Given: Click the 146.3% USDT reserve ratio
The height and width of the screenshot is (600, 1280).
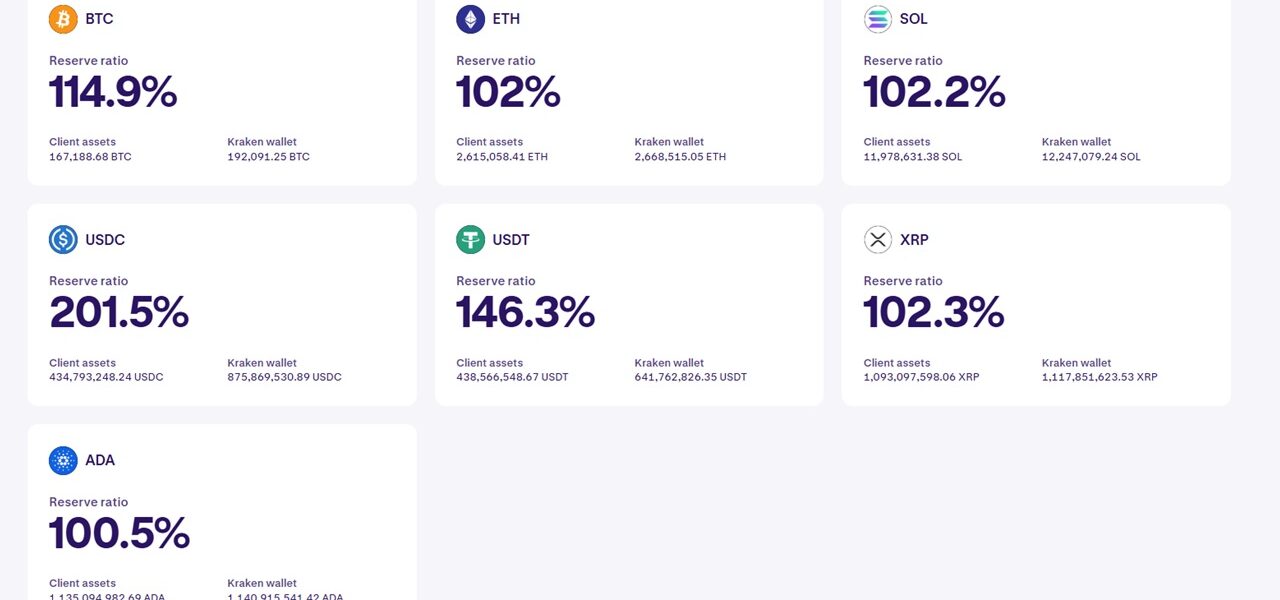Looking at the screenshot, I should click(x=525, y=313).
